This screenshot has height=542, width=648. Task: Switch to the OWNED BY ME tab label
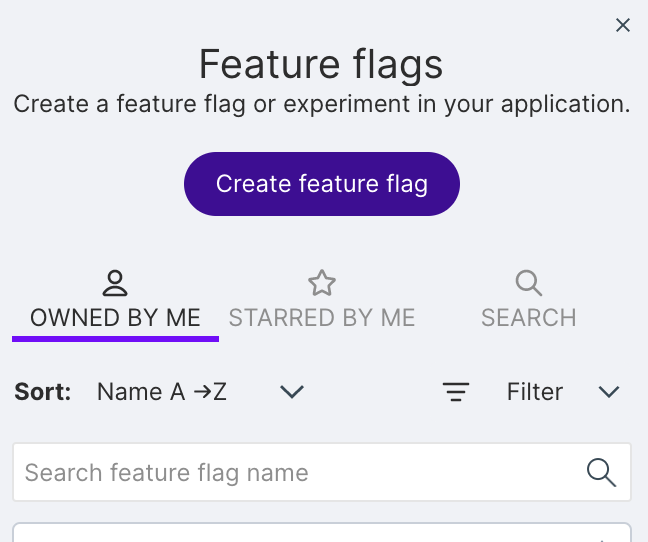click(115, 318)
